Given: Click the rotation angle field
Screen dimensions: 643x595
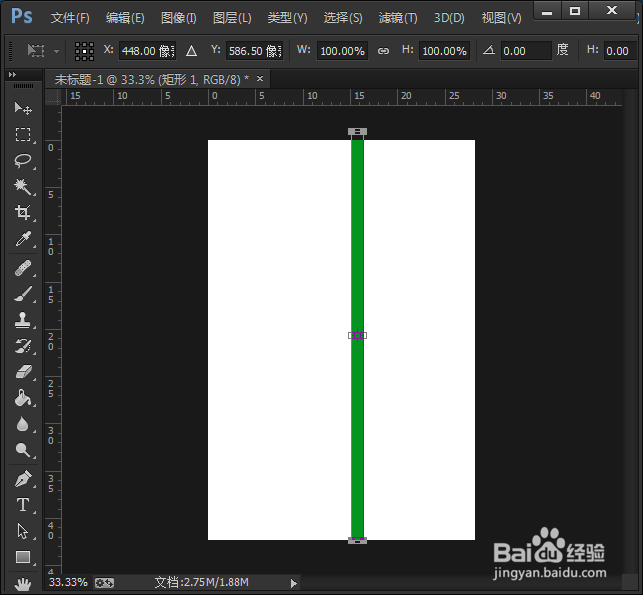Looking at the screenshot, I should pyautogui.click(x=526, y=51).
